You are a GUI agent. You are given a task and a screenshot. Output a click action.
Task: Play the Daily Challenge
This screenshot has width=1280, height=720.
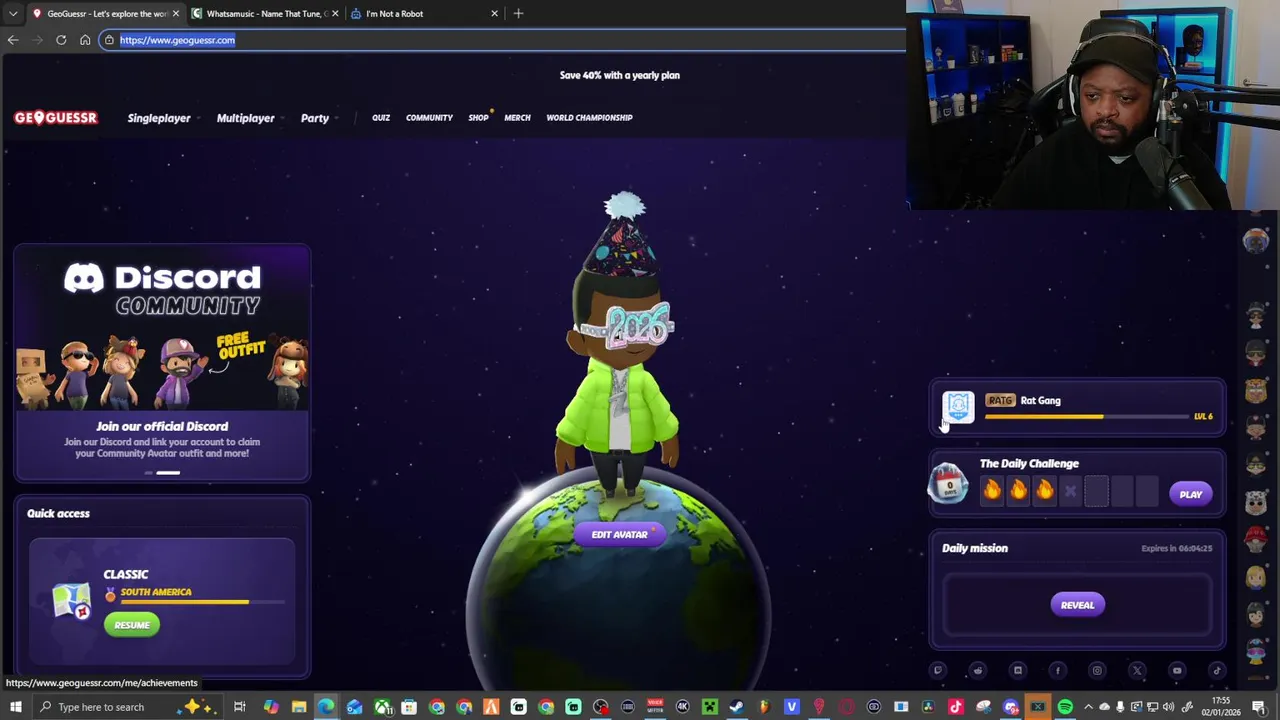click(1190, 494)
